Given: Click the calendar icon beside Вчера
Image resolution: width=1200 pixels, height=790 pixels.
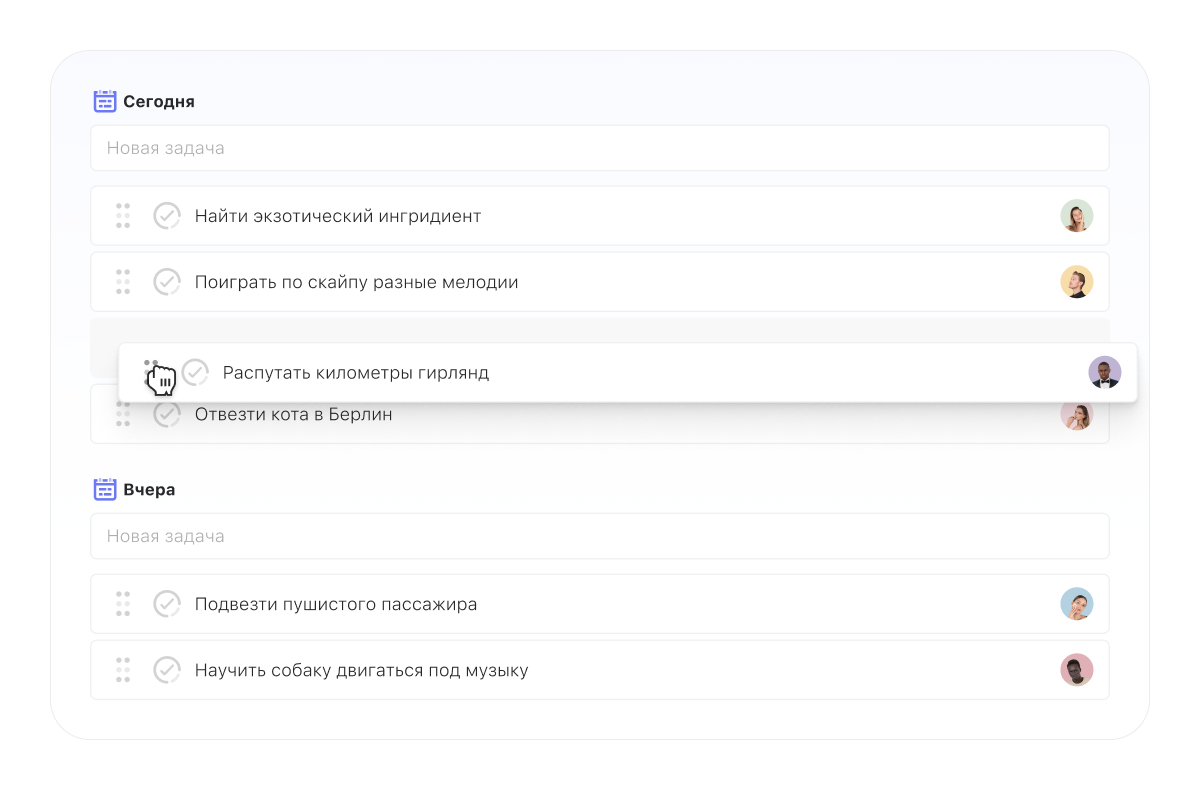Looking at the screenshot, I should tap(105, 489).
